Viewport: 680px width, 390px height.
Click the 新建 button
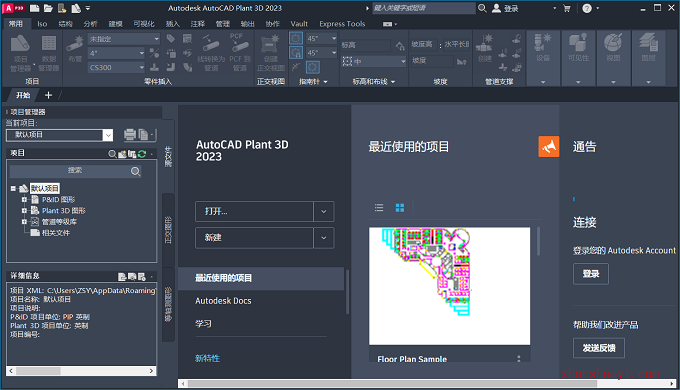click(x=255, y=238)
